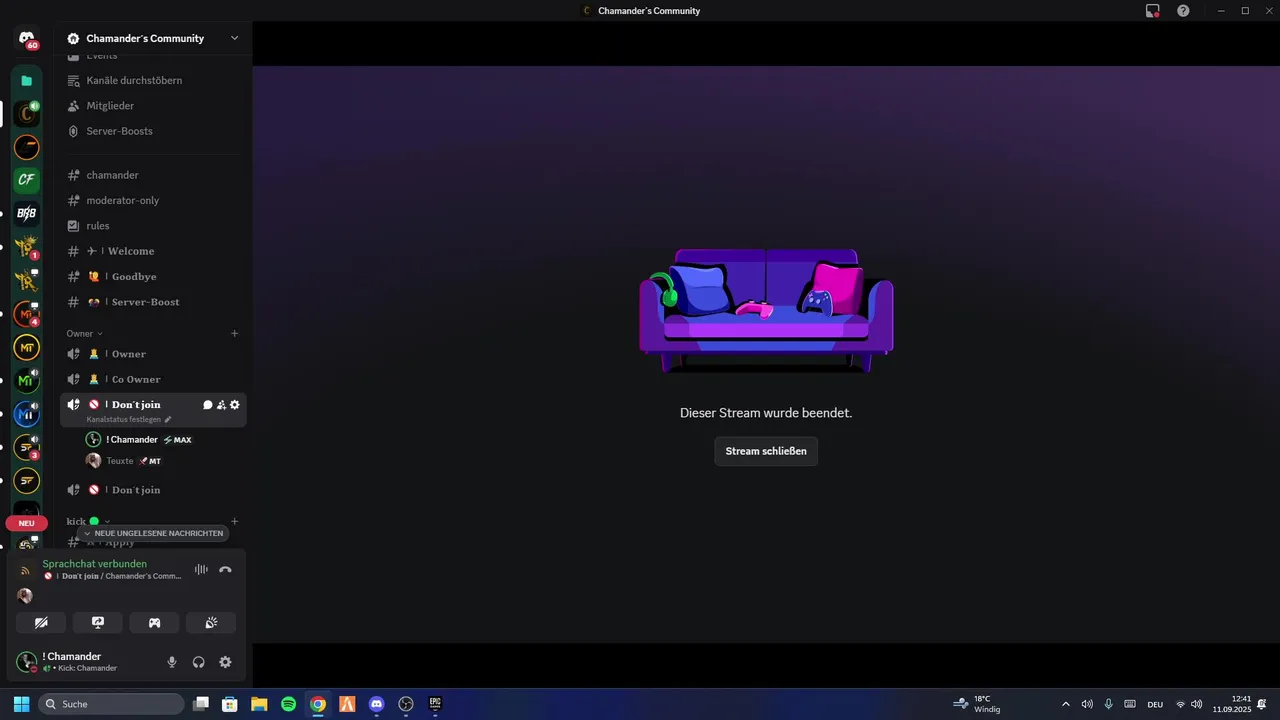
Task: Open Server-Boosts page
Action: click(x=152, y=131)
